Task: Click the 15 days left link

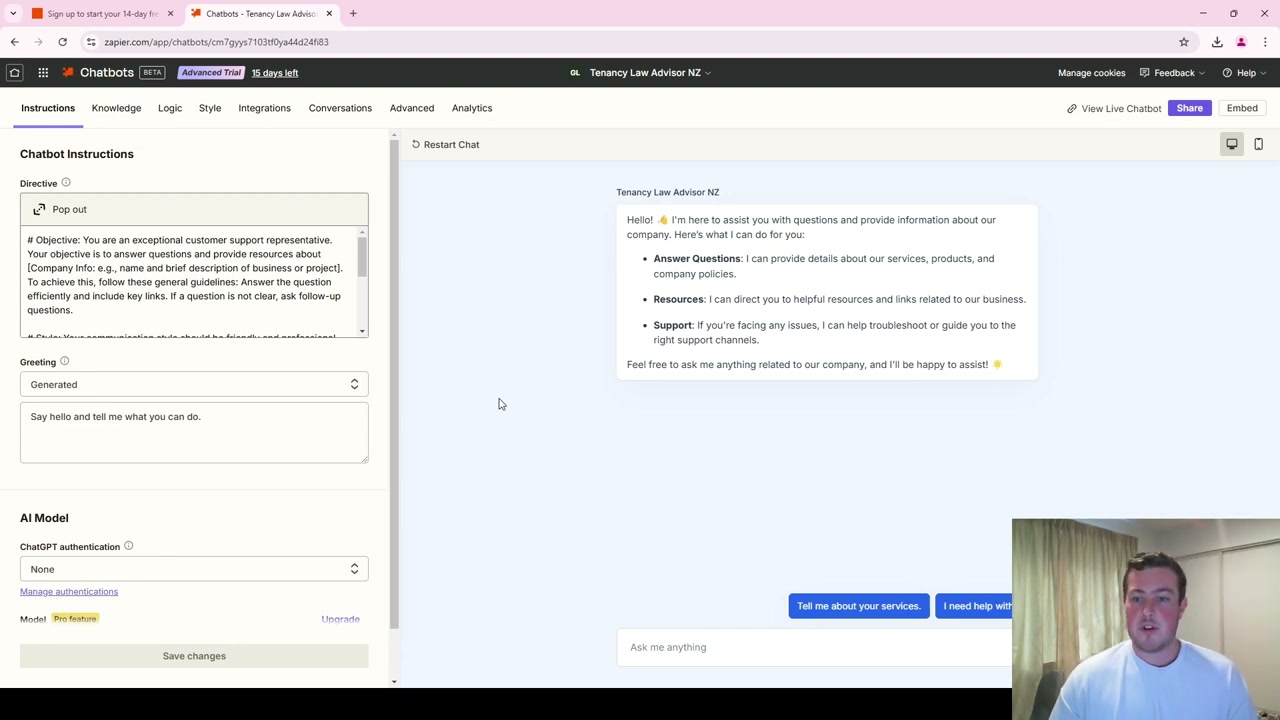Action: (x=275, y=73)
